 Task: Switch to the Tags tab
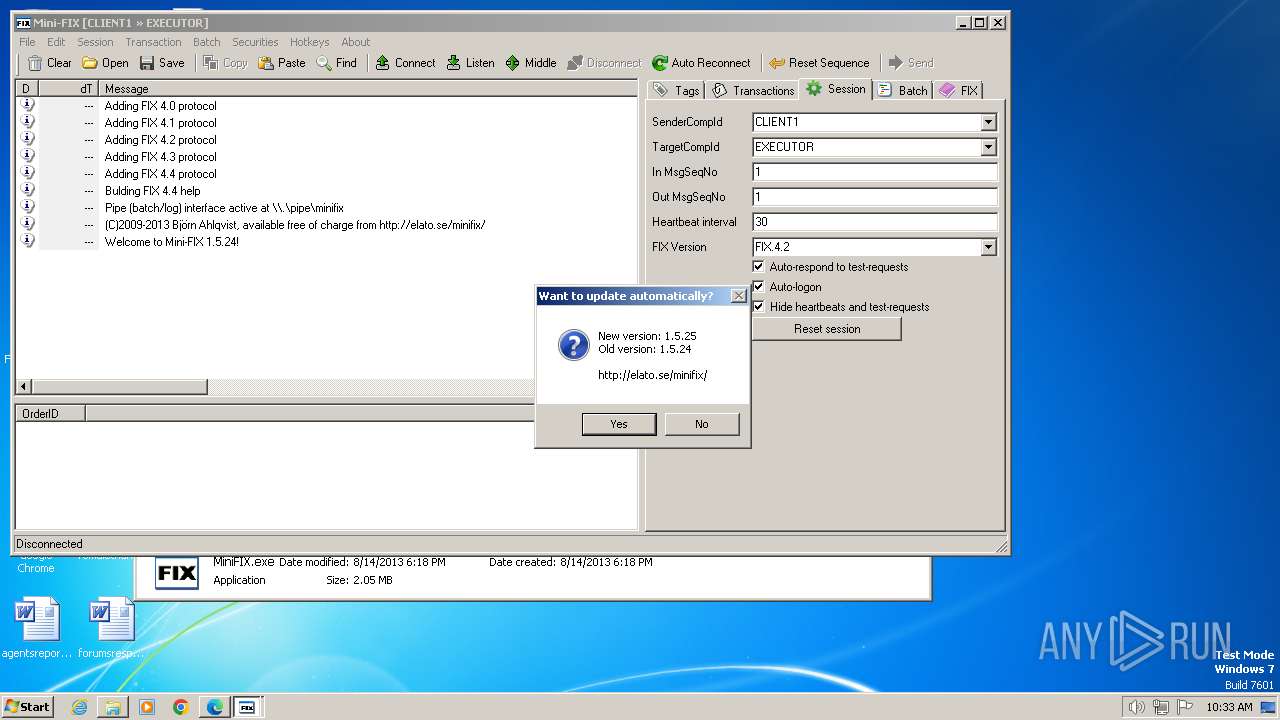click(x=677, y=90)
